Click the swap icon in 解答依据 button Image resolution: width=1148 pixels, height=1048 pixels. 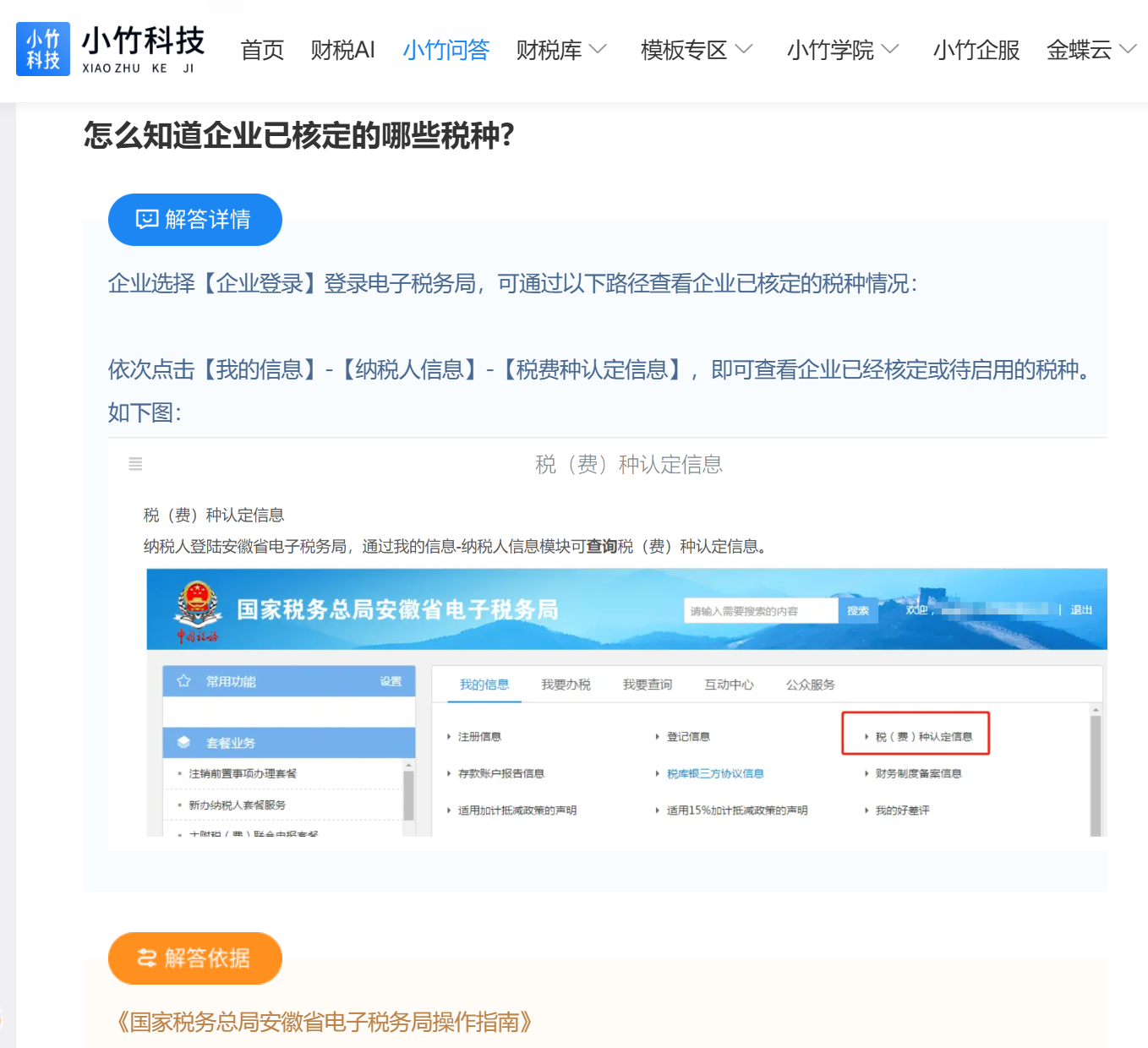point(147,958)
